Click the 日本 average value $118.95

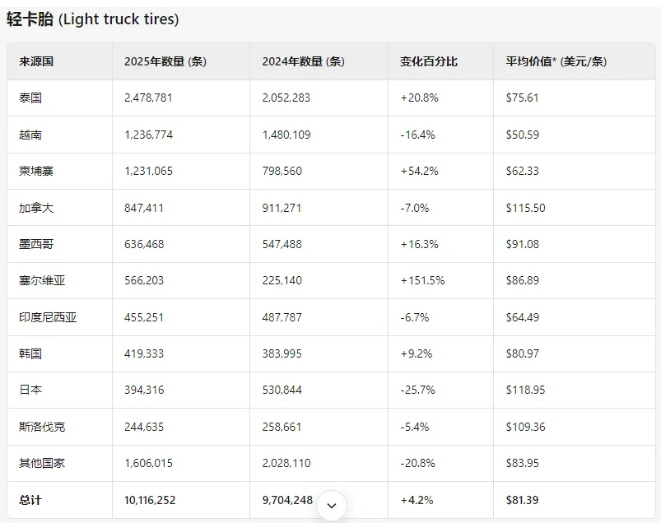pyautogui.click(x=526, y=390)
